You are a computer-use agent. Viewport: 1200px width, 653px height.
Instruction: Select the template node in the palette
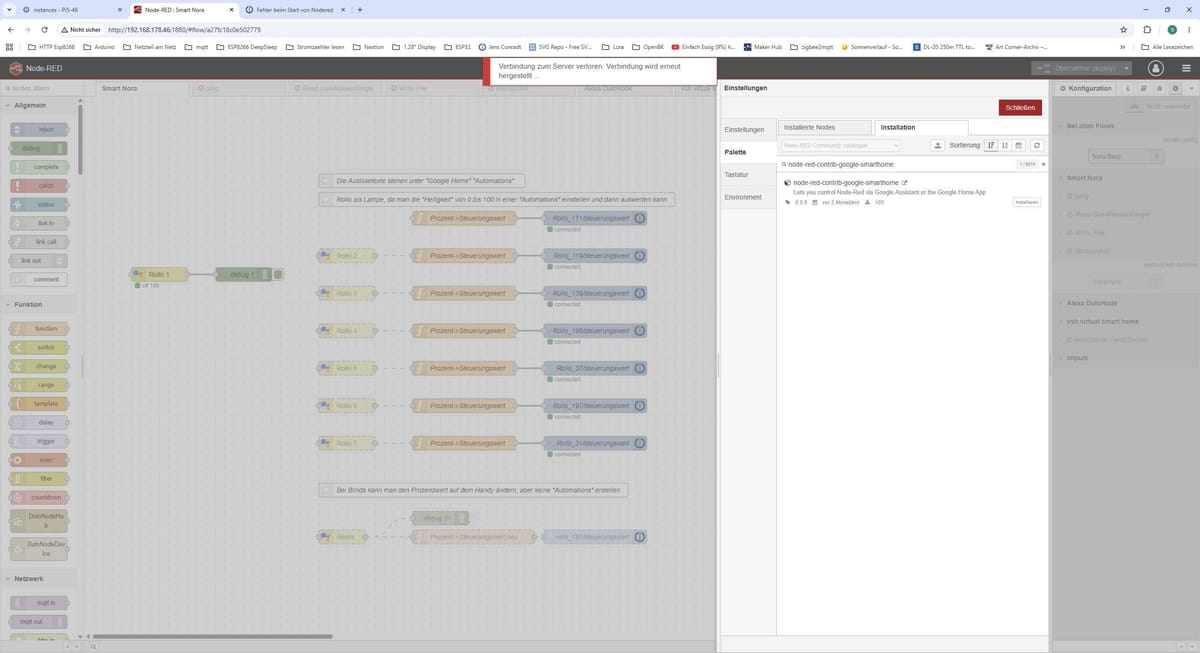pyautogui.click(x=39, y=404)
